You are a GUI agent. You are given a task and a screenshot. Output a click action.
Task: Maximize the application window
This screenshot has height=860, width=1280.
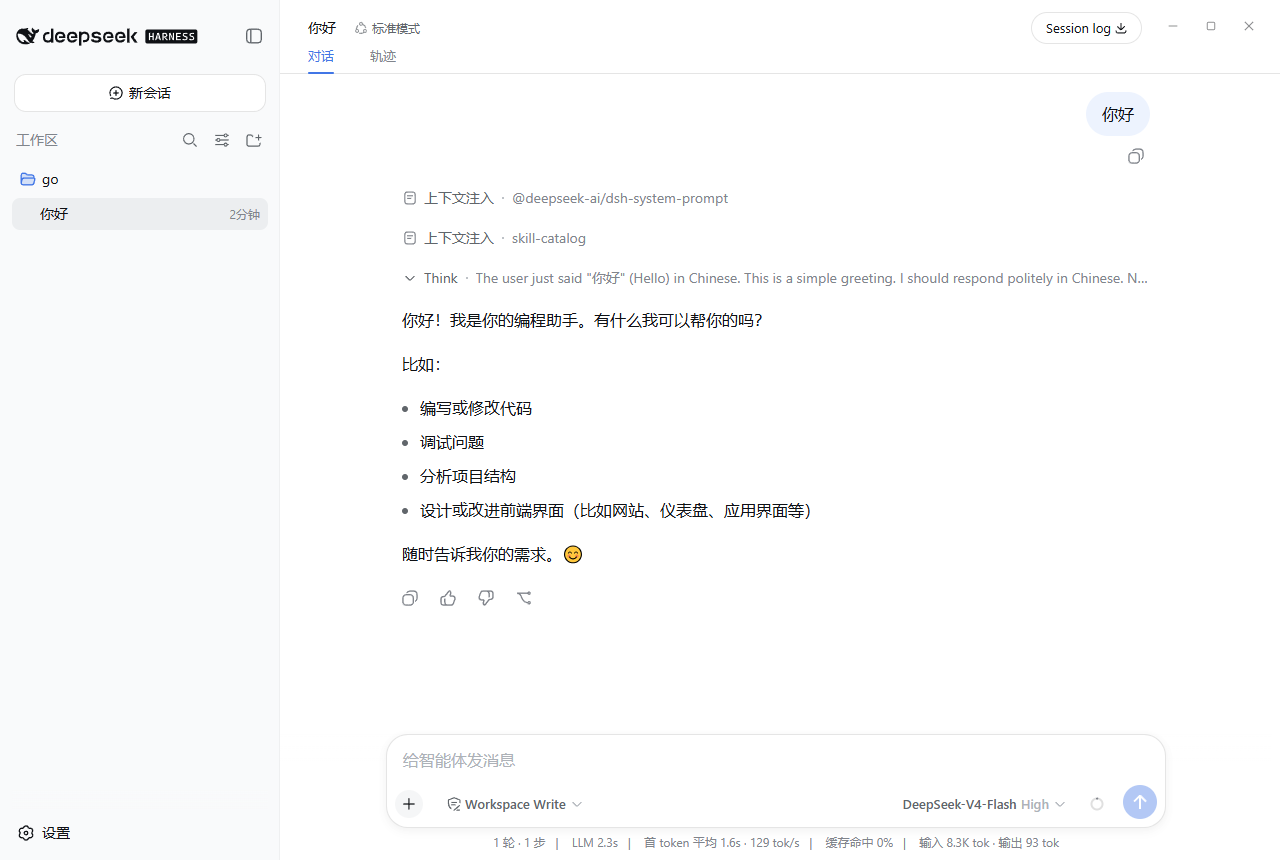[1211, 26]
